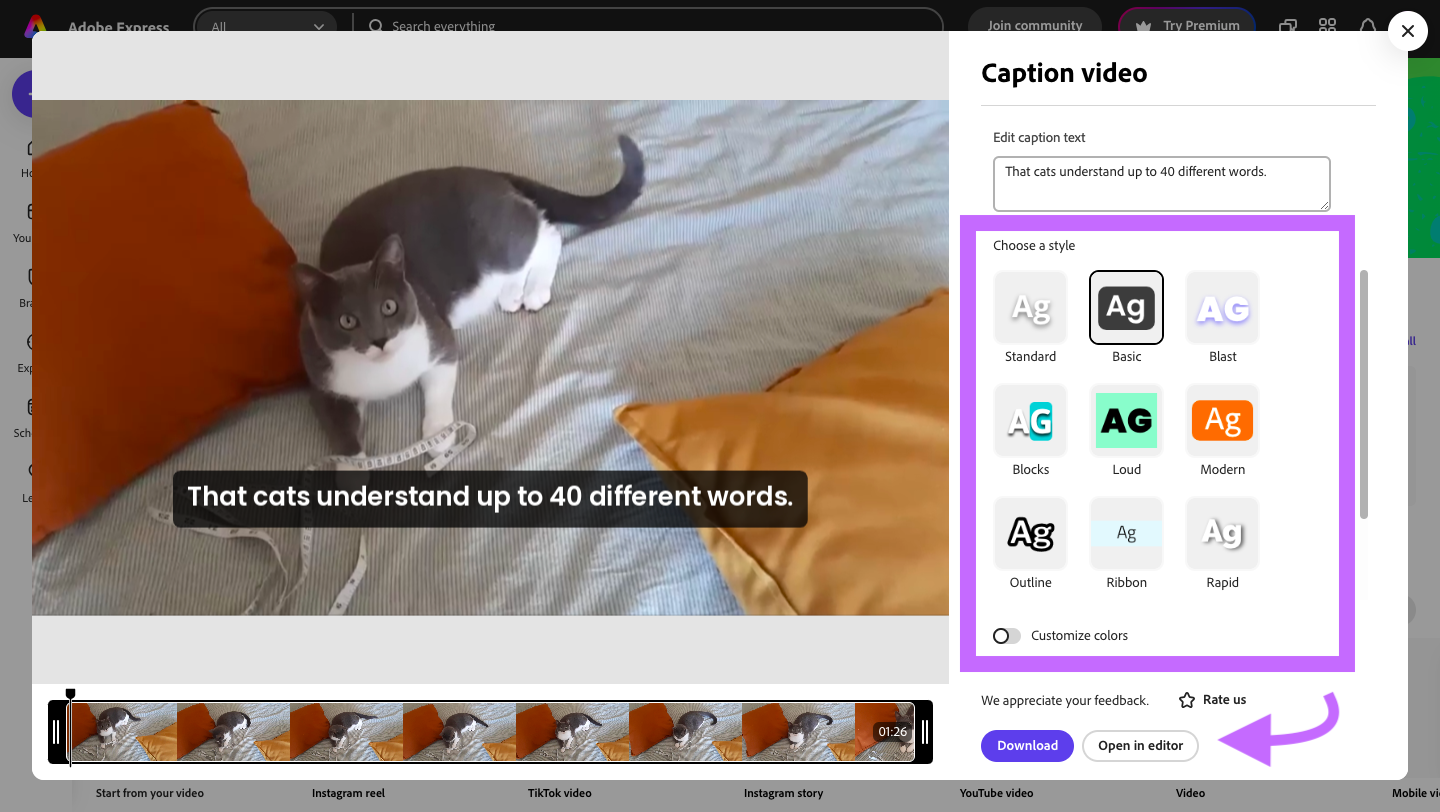Switch caption style to Rapid
The height and width of the screenshot is (812, 1440).
[1222, 533]
